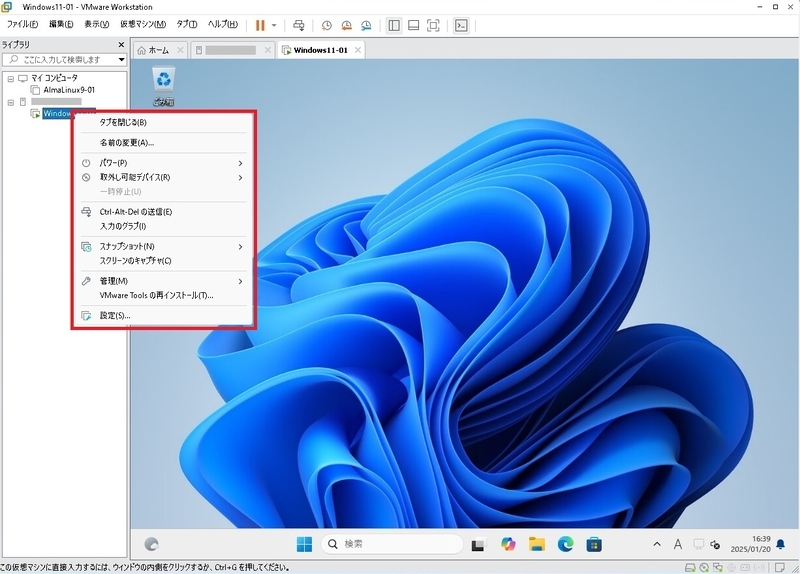Open the power dropdown arrow next to the pause button

pyautogui.click(x=274, y=25)
